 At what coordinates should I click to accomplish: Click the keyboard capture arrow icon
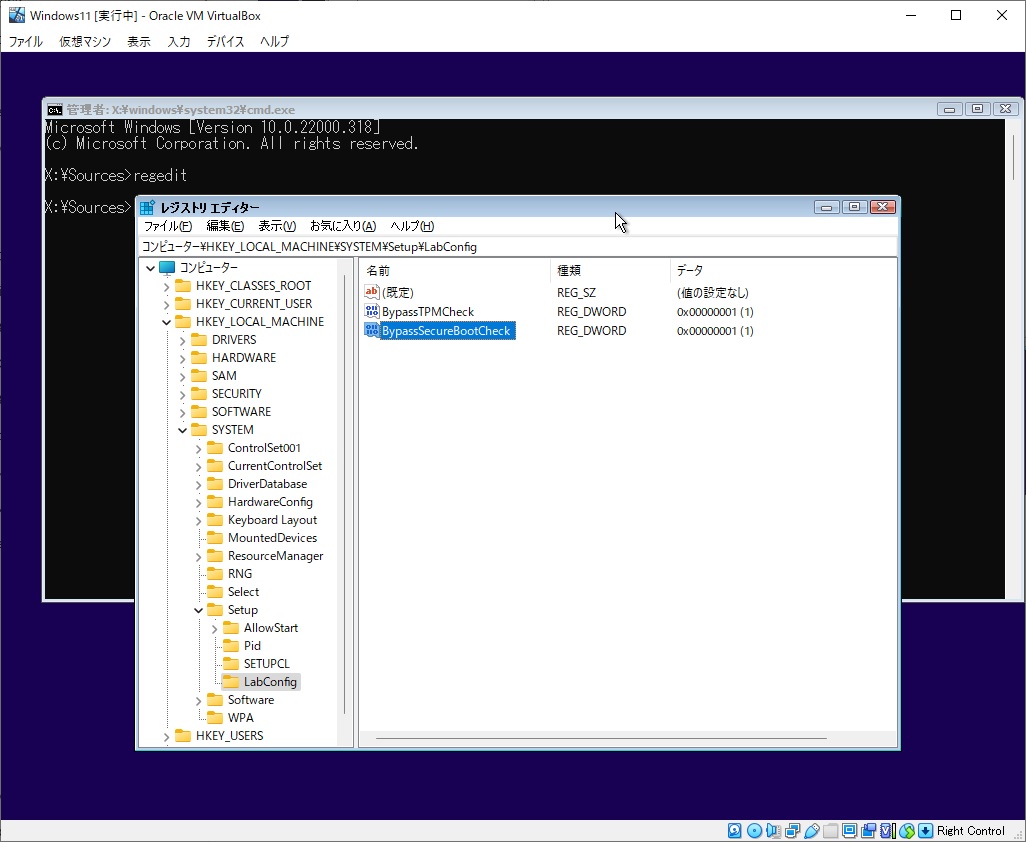(x=925, y=831)
